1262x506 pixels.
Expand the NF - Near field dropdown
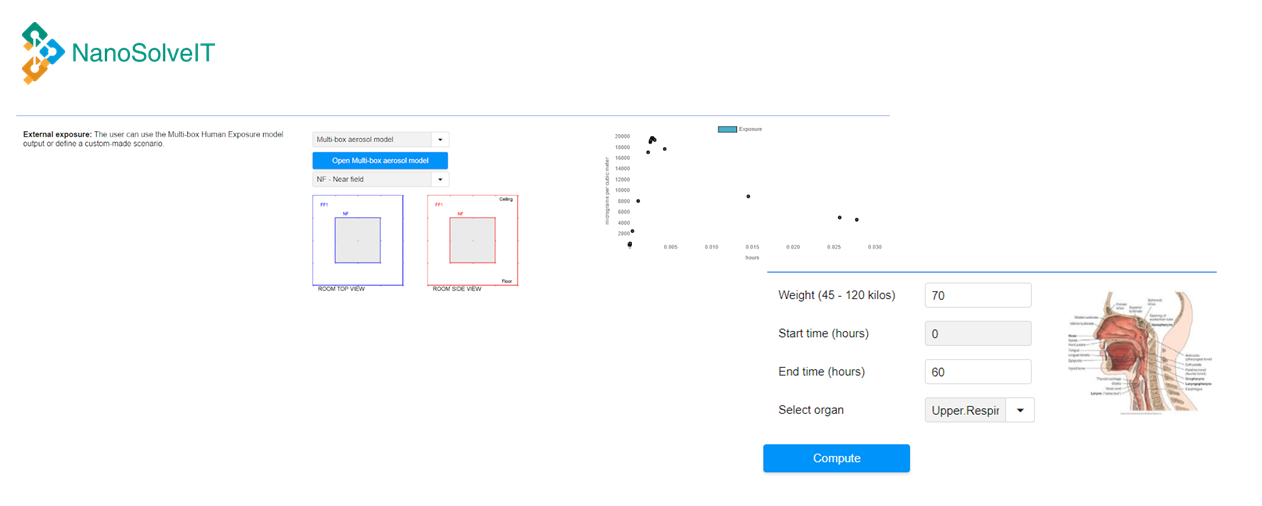pos(440,179)
